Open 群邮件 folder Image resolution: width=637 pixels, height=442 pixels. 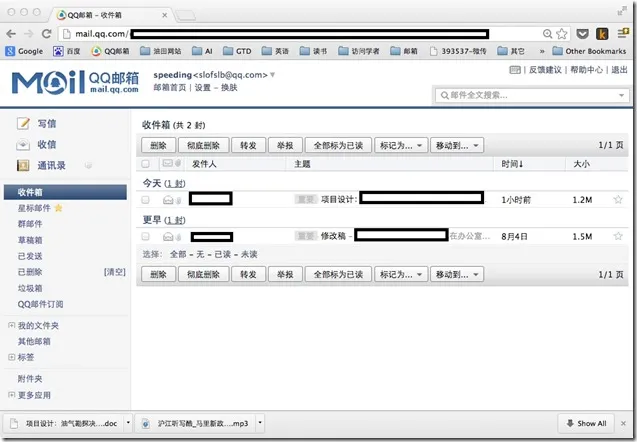30,224
